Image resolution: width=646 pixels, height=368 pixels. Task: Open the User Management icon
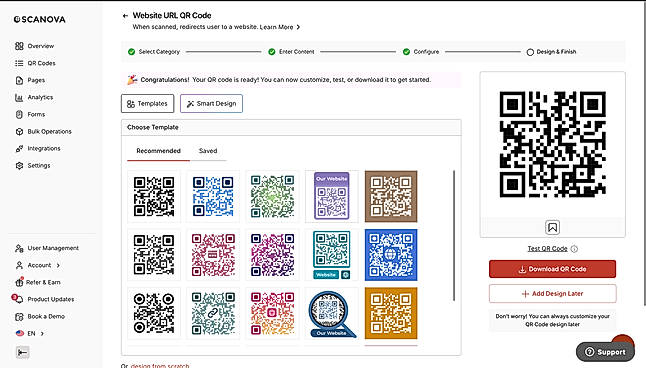[x=19, y=248]
